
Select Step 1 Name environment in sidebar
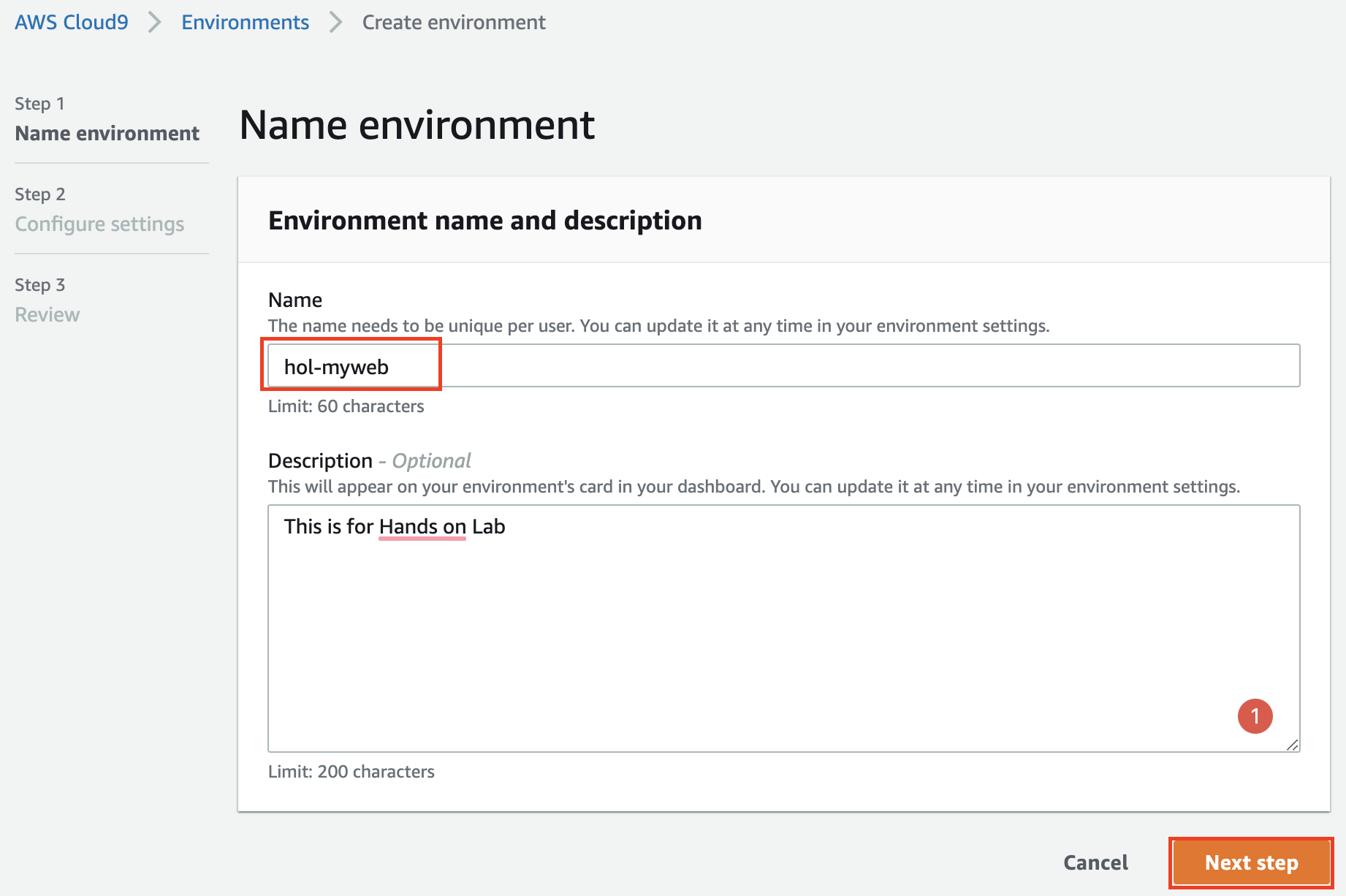[x=107, y=118]
